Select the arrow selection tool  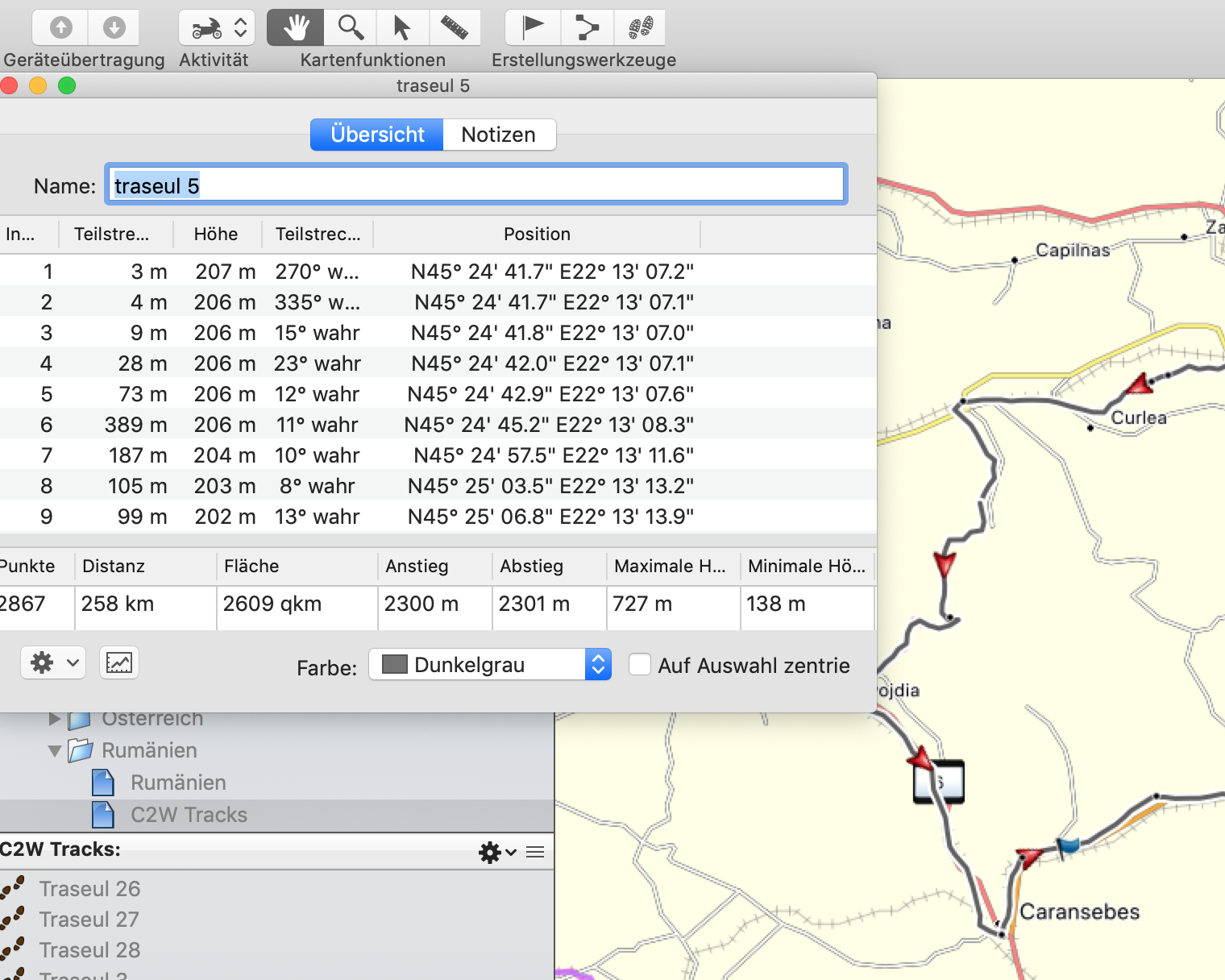tap(401, 28)
